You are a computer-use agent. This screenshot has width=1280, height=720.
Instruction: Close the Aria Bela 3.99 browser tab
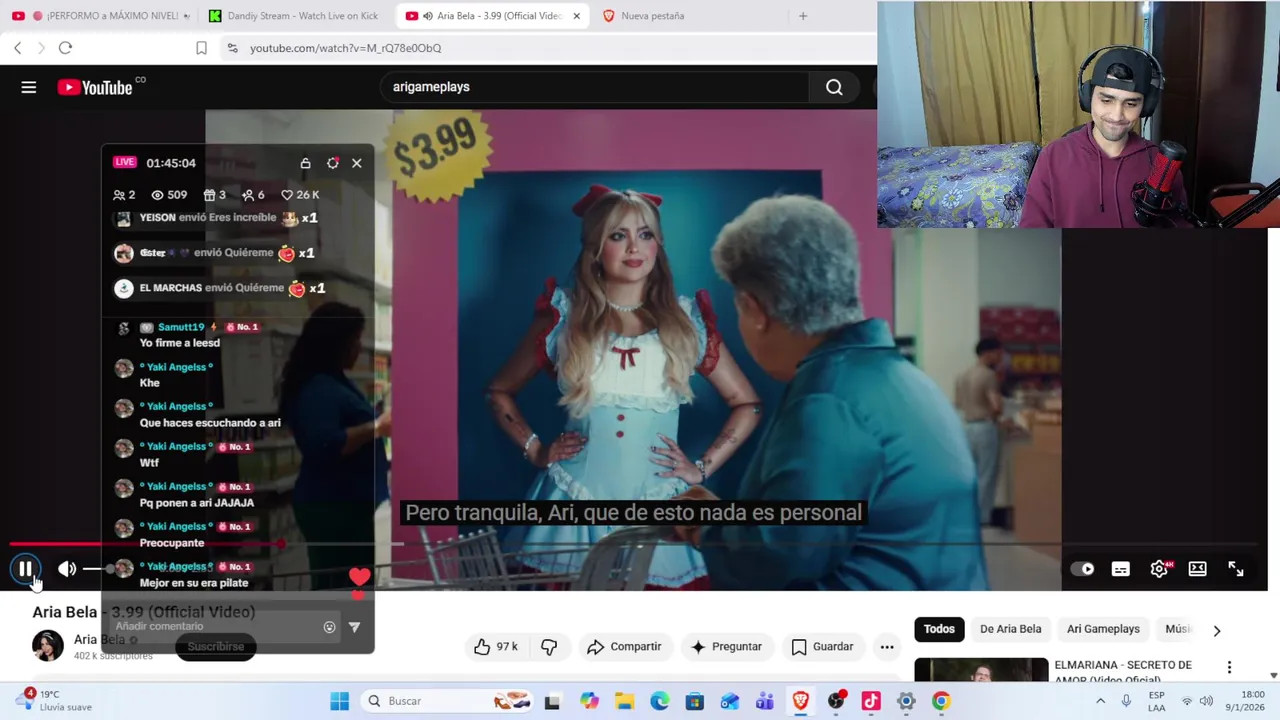coord(576,16)
